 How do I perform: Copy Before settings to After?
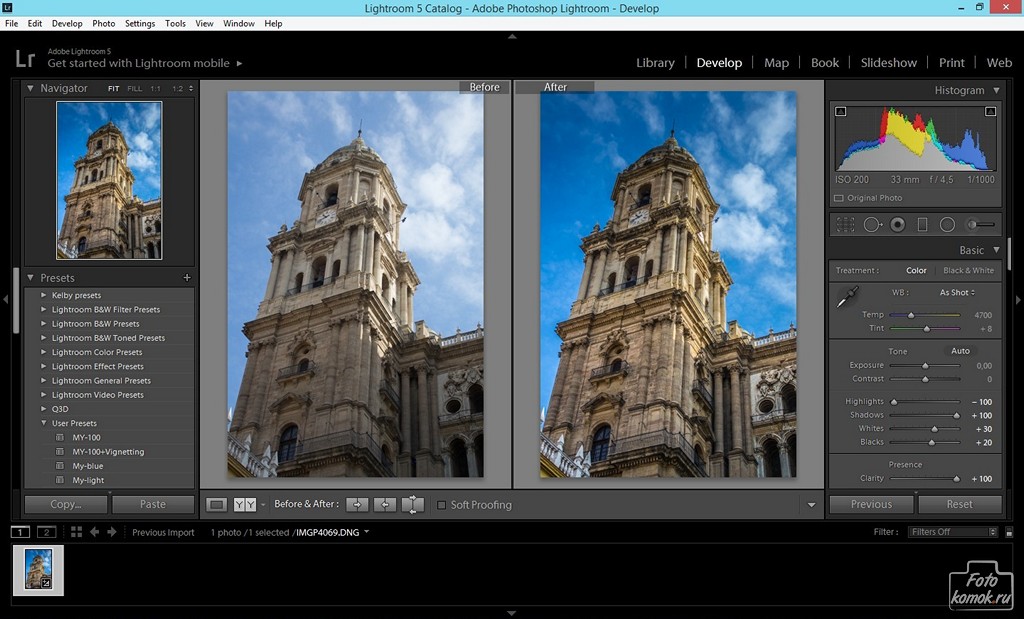pos(357,505)
